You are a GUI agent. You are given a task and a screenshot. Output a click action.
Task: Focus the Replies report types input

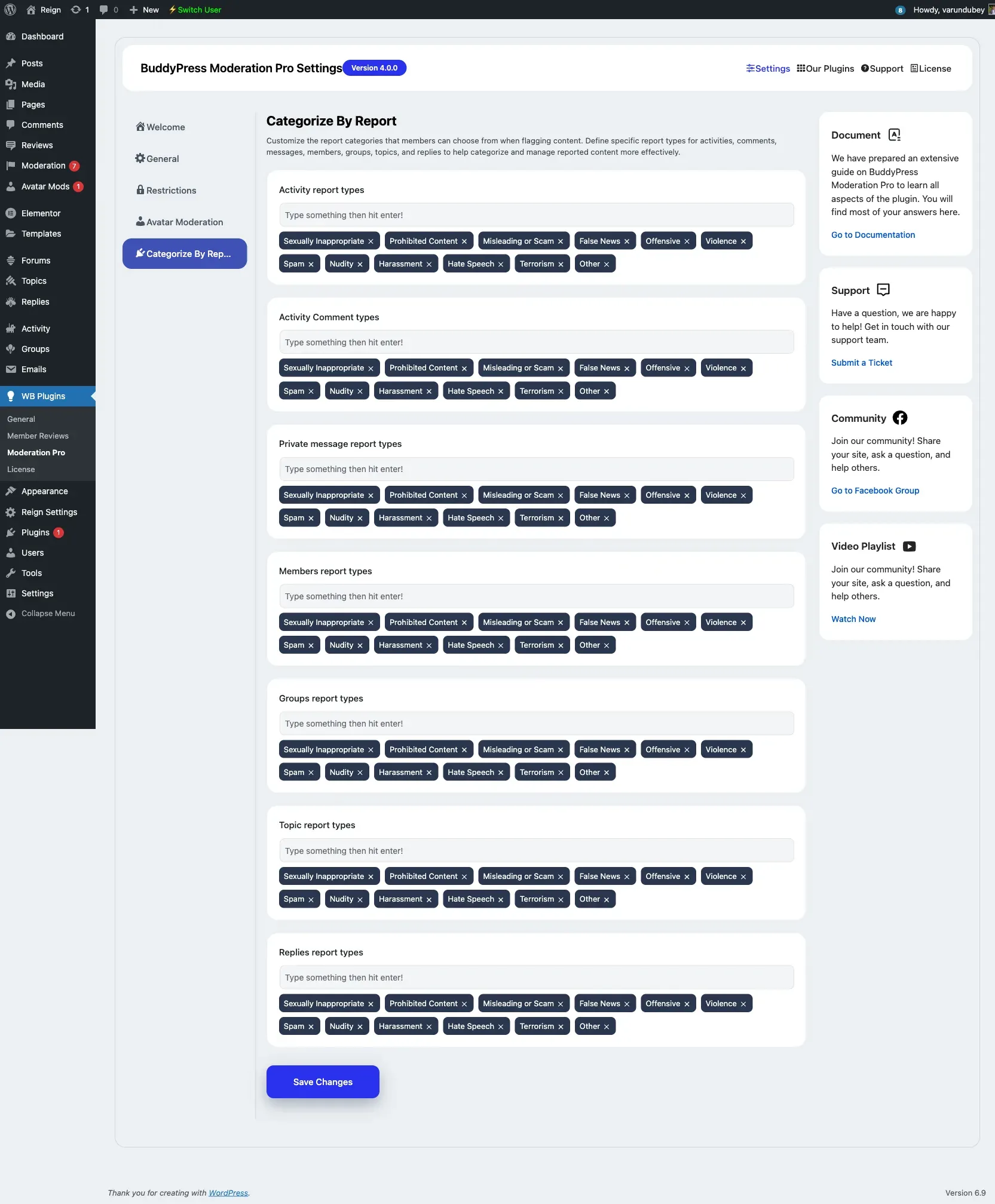point(536,978)
